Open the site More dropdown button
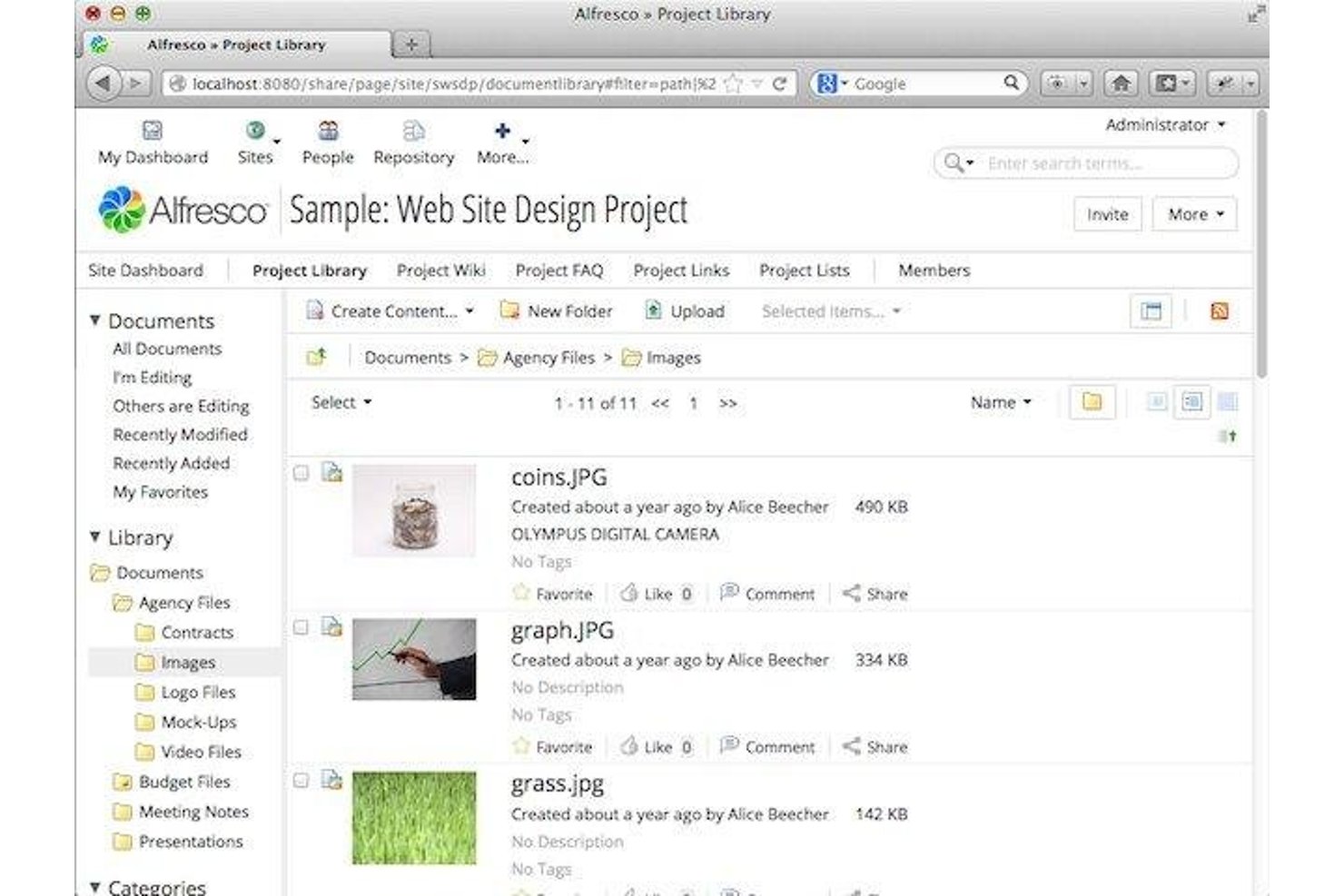This screenshot has width=1344, height=896. point(1195,214)
